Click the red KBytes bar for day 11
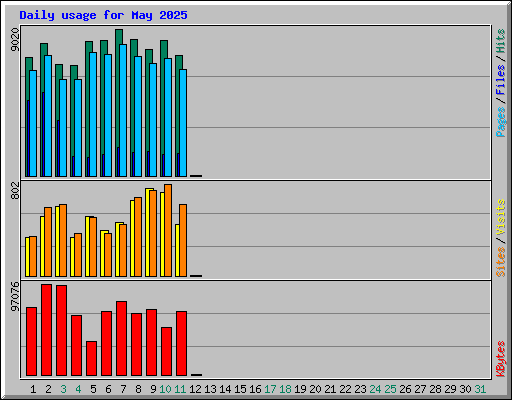Screen dimensions: 512x400 click(x=181, y=344)
